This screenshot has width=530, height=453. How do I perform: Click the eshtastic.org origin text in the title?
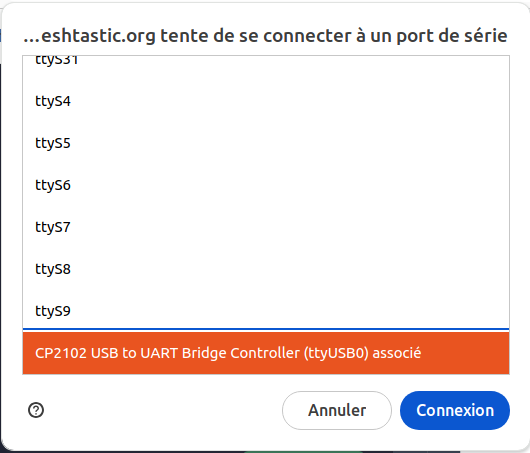tap(89, 36)
